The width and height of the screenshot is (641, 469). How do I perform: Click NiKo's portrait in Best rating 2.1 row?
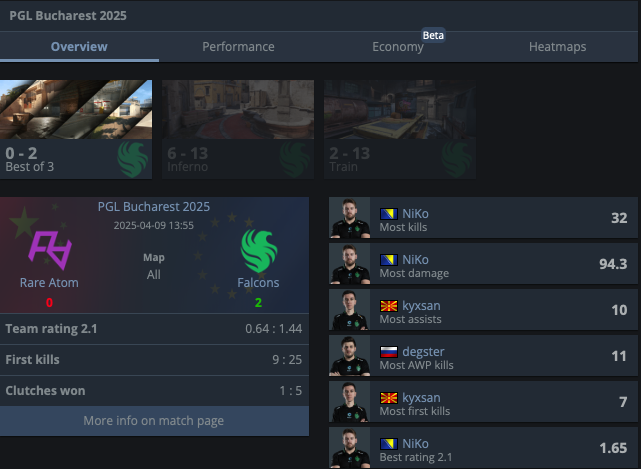[x=350, y=448]
